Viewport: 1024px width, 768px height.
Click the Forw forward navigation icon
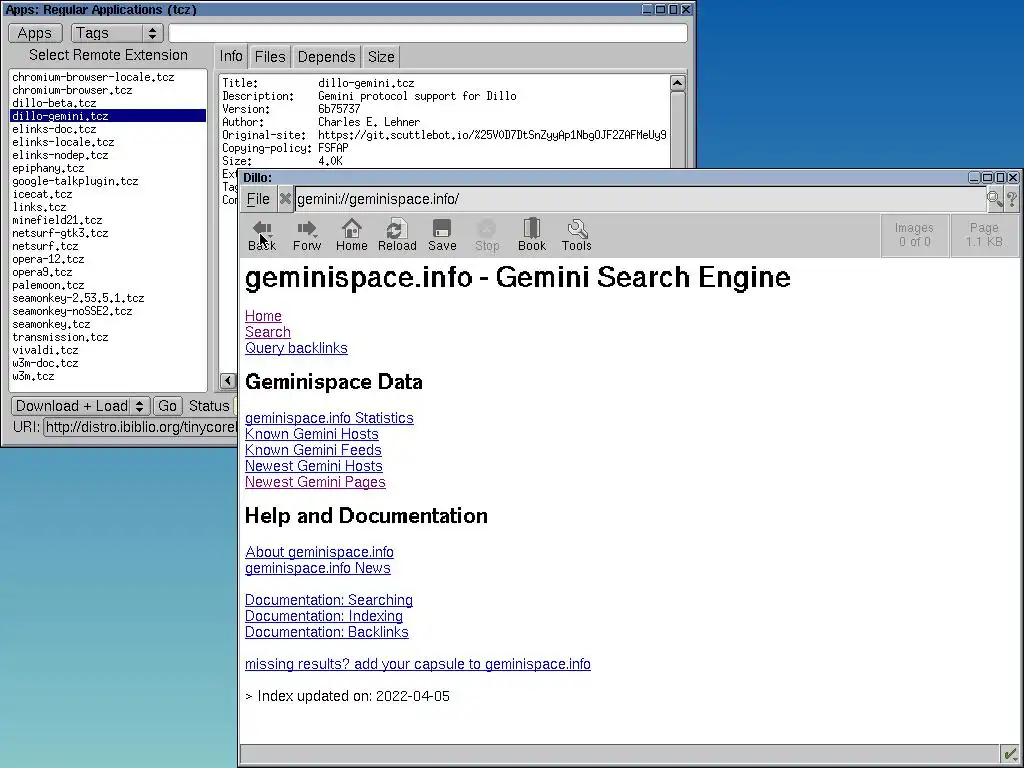click(x=307, y=235)
